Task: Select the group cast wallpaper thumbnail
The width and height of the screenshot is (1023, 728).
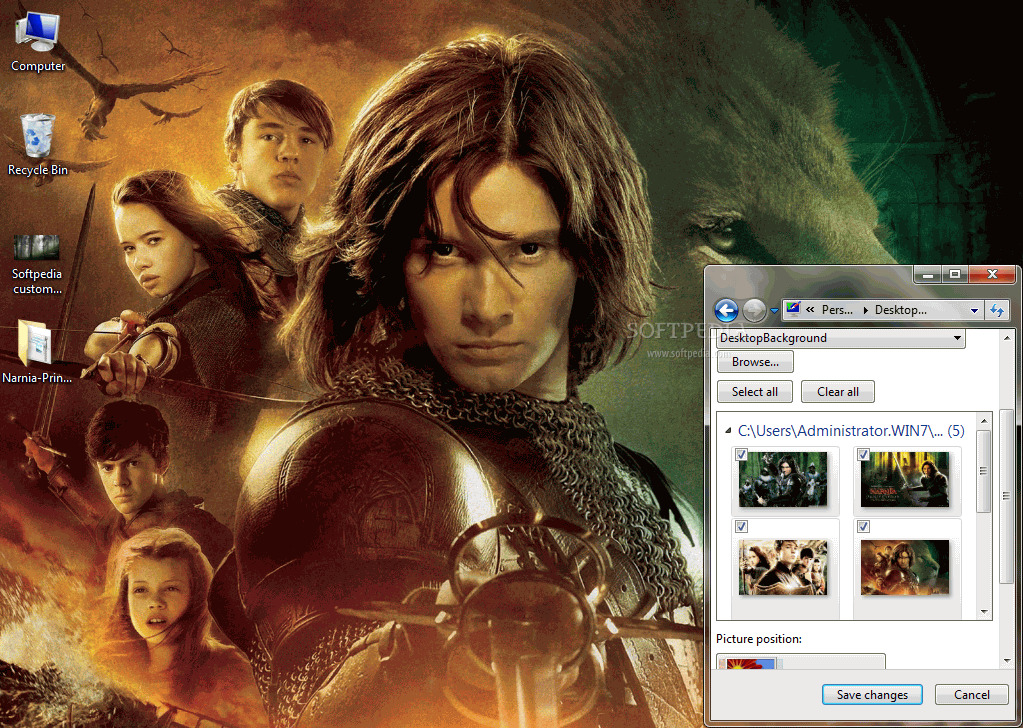Action: click(x=783, y=568)
